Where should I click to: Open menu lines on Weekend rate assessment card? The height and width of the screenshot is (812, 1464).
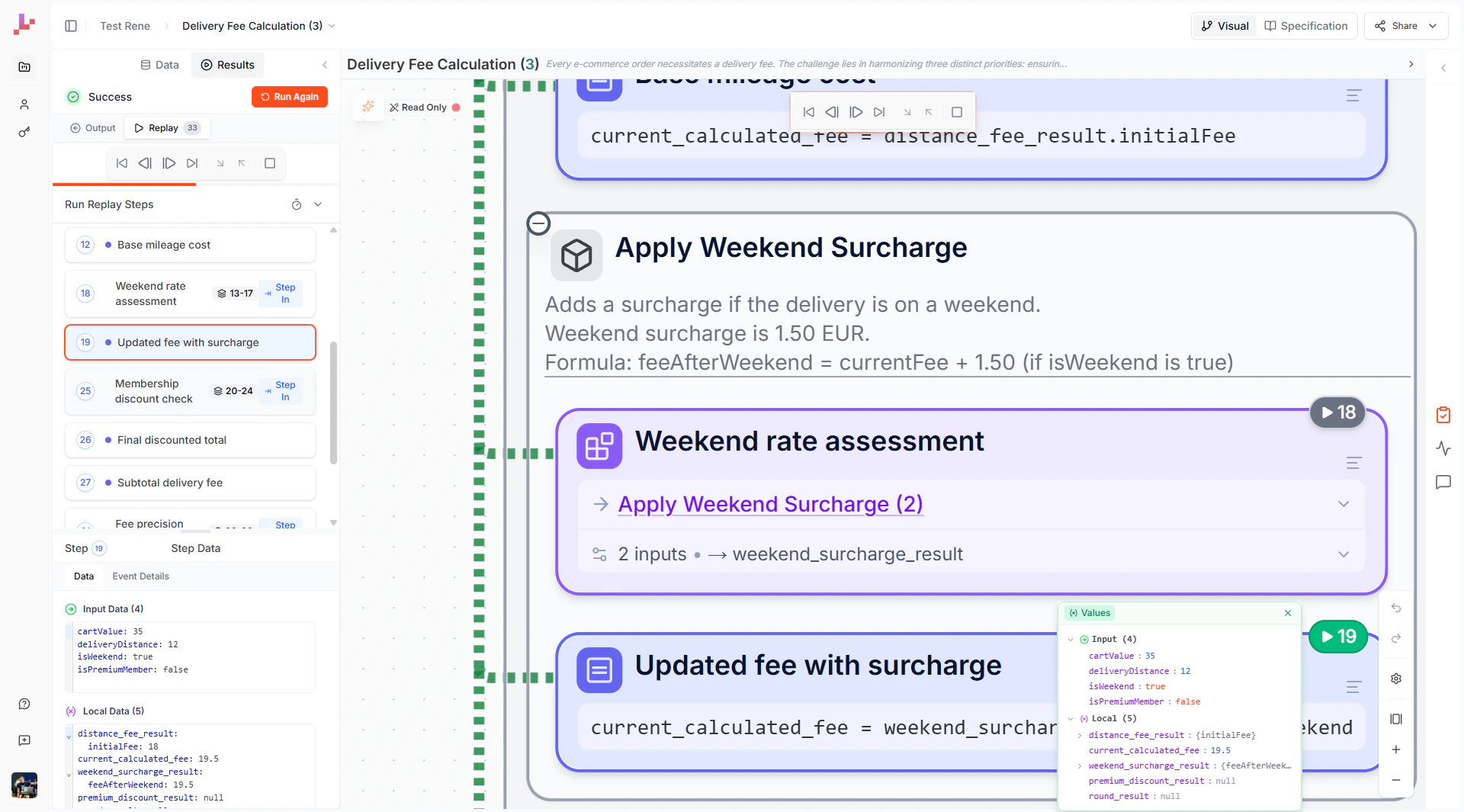click(1353, 463)
